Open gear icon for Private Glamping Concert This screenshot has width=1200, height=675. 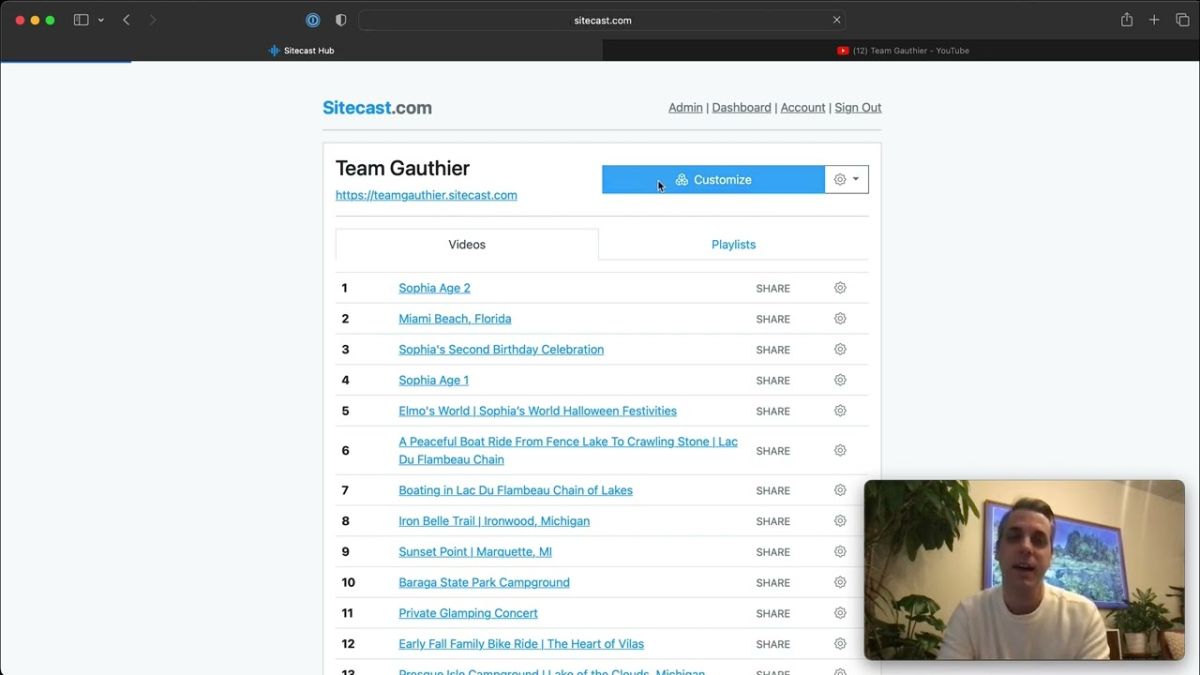click(x=840, y=613)
